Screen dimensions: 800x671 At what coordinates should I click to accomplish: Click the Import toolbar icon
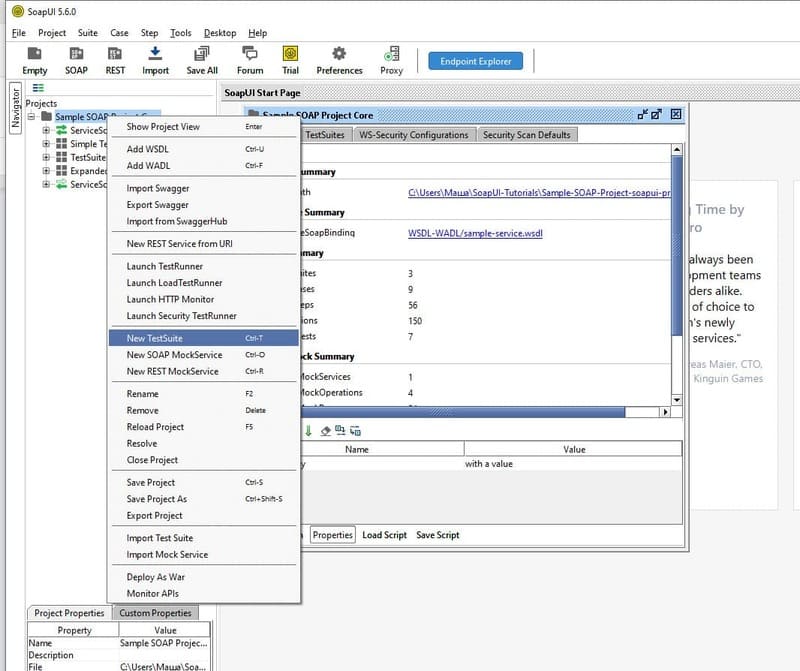tap(155, 55)
